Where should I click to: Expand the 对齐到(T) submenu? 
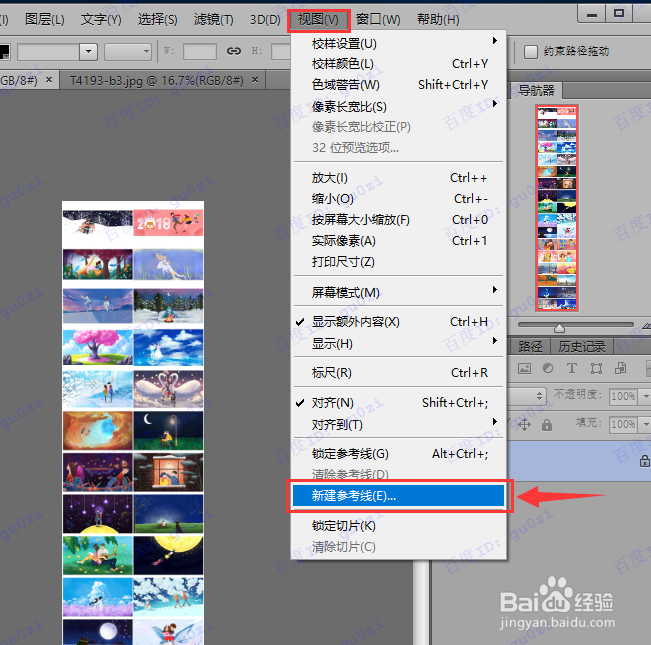point(399,425)
